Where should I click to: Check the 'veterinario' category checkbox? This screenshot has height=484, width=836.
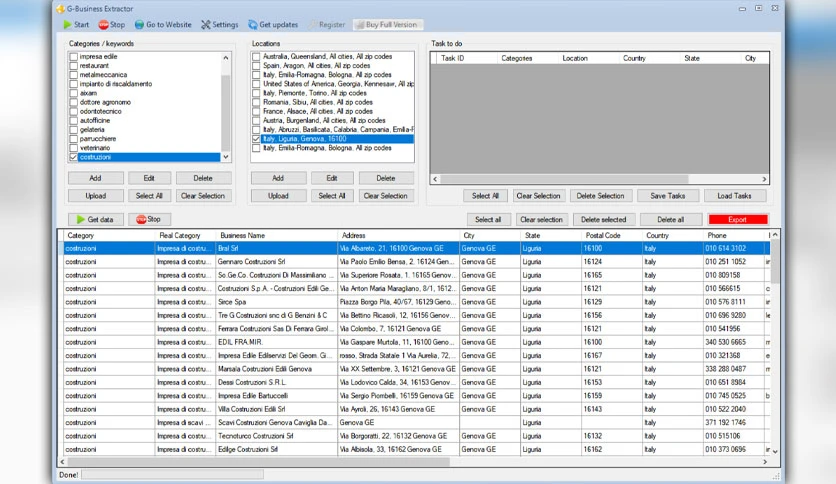74,148
